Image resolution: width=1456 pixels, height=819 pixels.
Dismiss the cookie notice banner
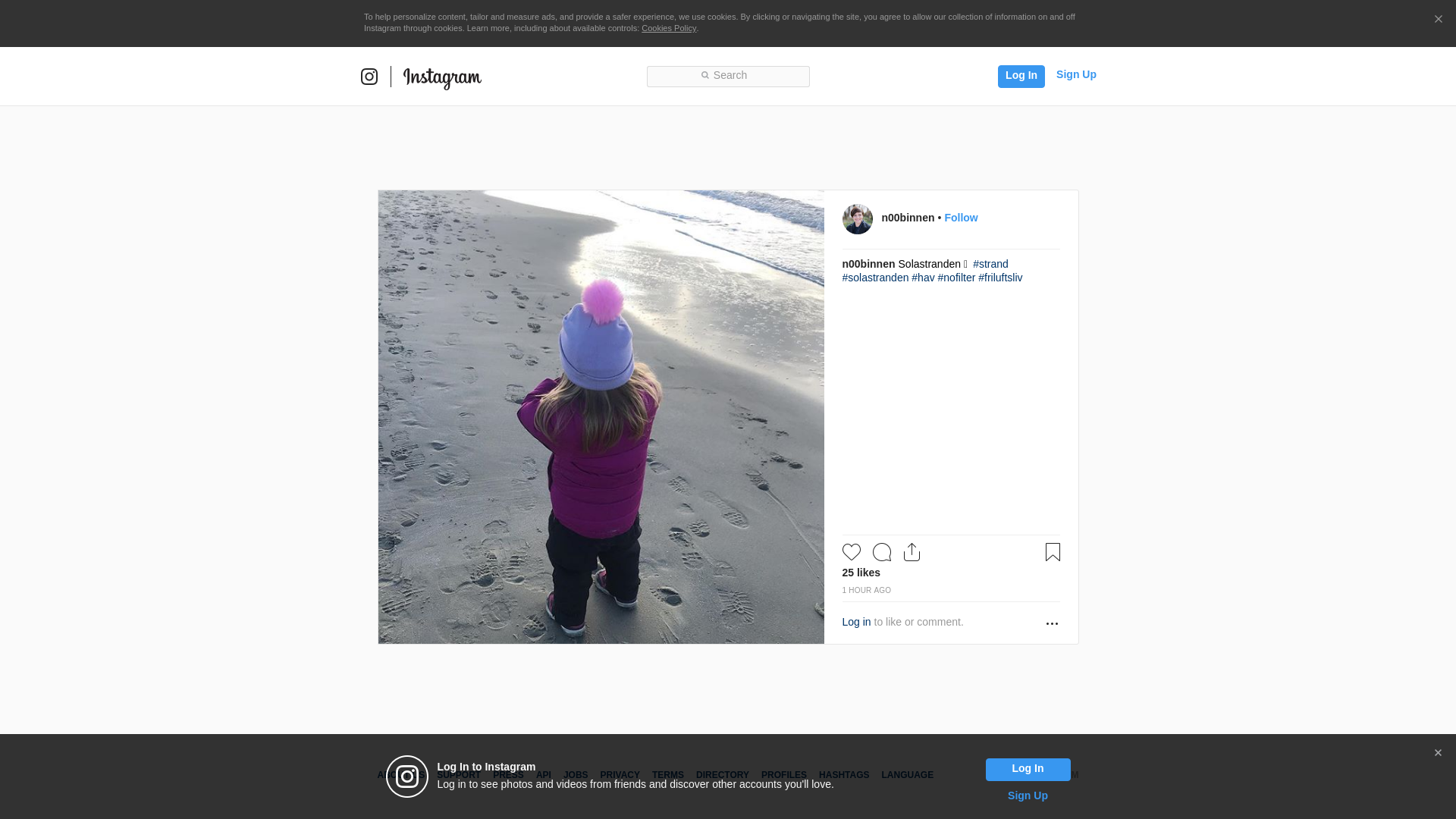pyautogui.click(x=1438, y=20)
